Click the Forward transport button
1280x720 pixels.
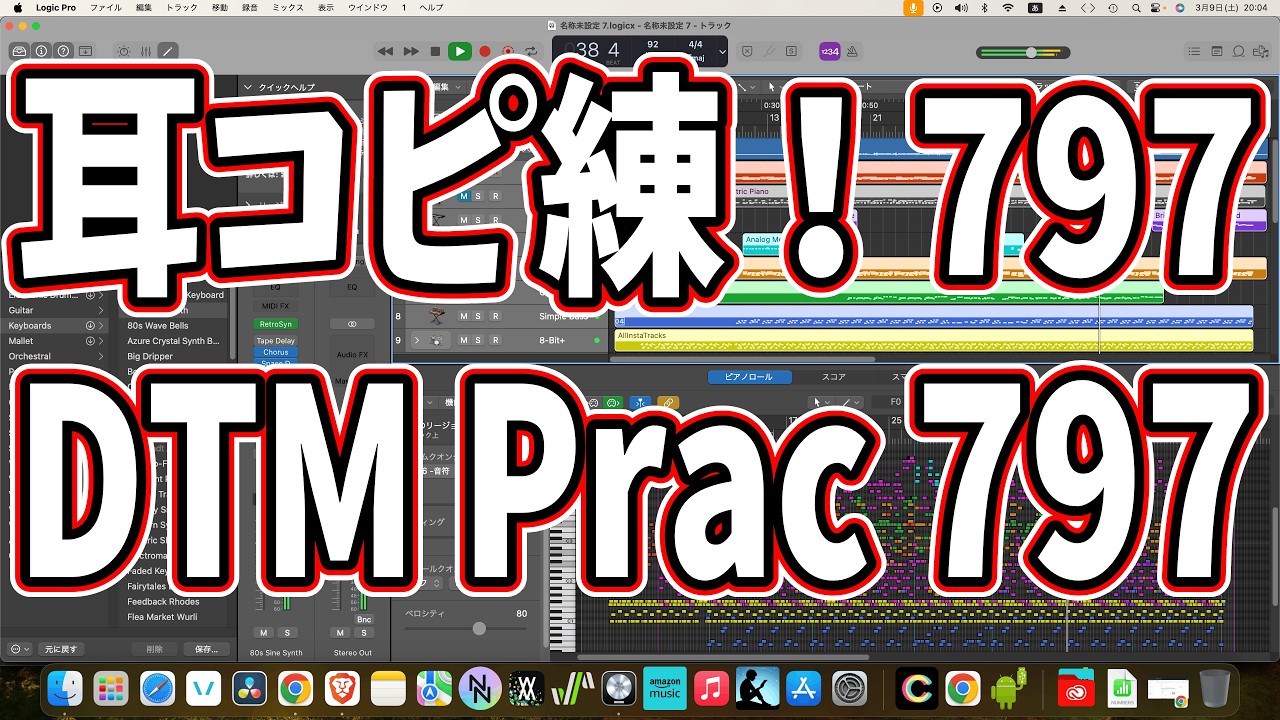(x=410, y=51)
